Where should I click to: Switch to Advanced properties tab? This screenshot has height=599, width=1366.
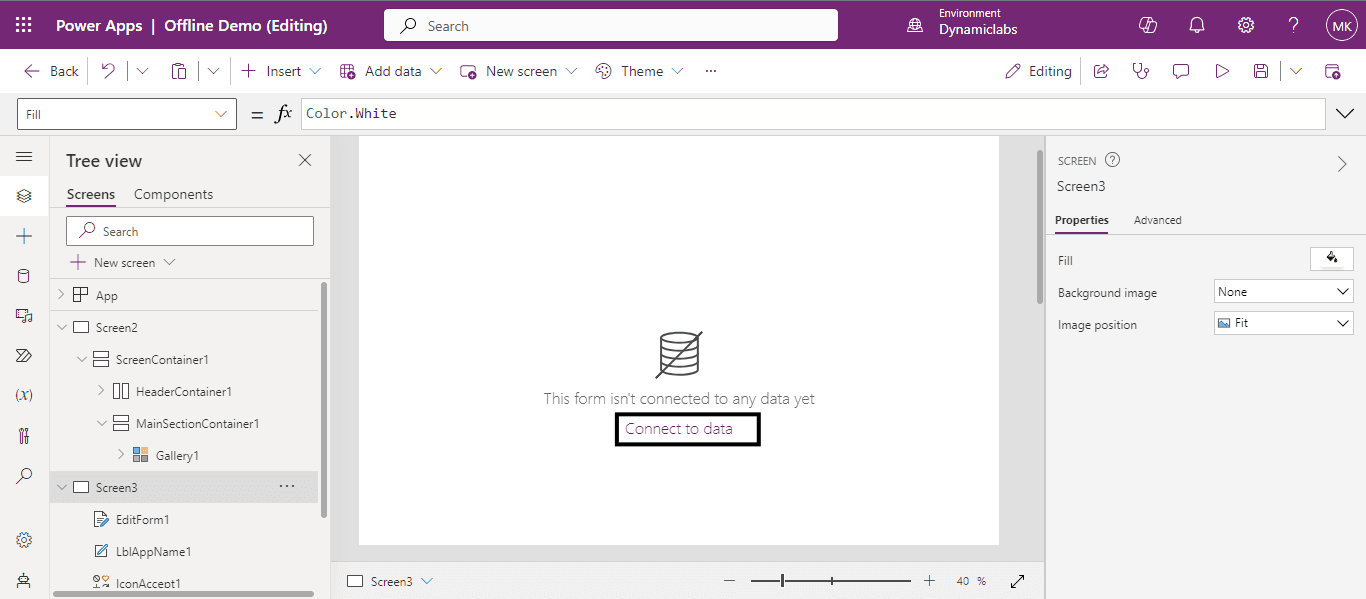(x=1157, y=220)
